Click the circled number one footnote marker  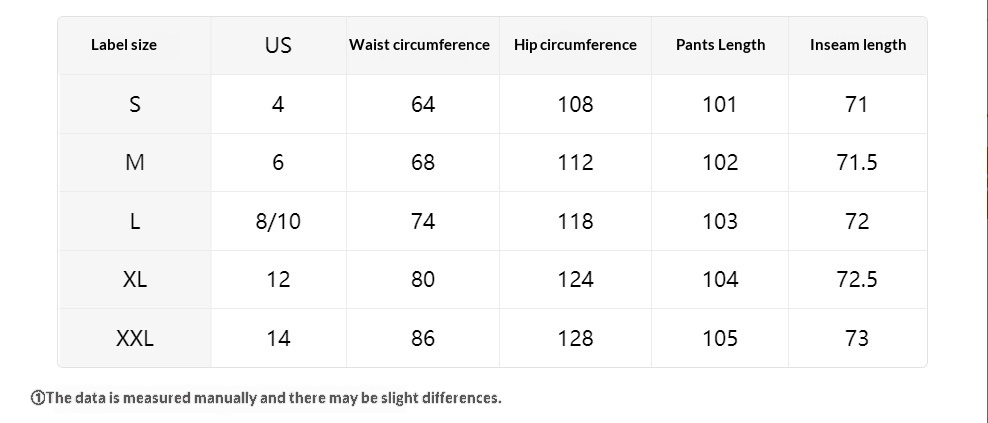[x=38, y=398]
